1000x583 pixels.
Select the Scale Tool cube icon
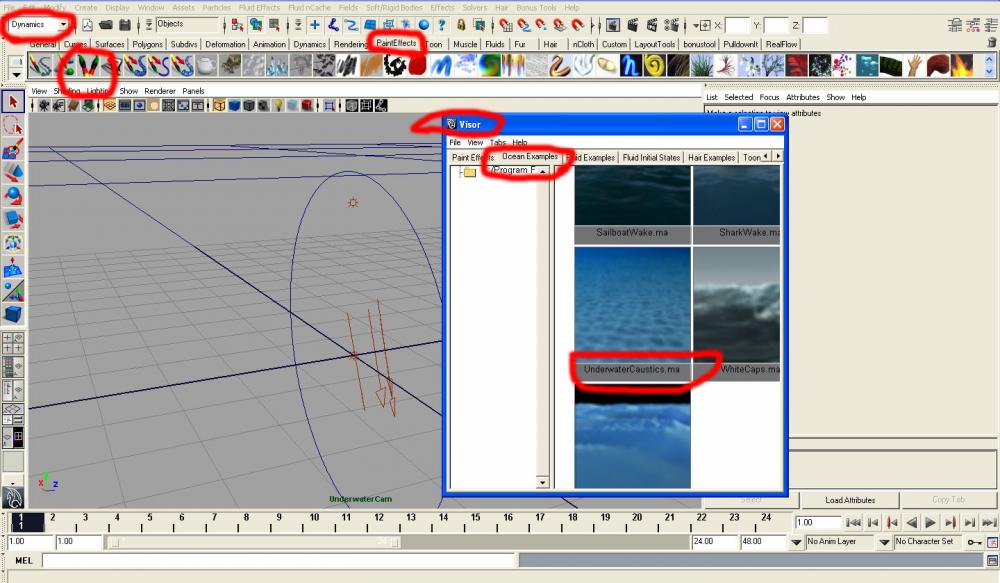coord(13,219)
